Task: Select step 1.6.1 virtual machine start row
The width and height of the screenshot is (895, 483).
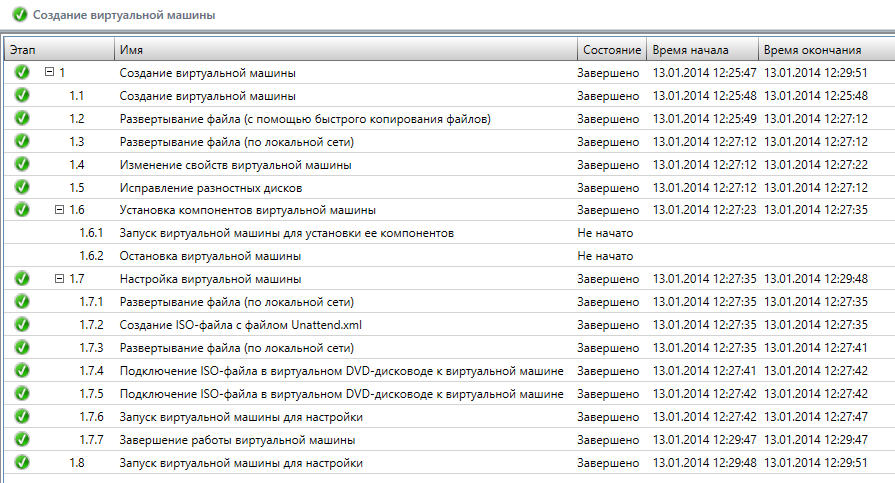Action: coord(286,233)
